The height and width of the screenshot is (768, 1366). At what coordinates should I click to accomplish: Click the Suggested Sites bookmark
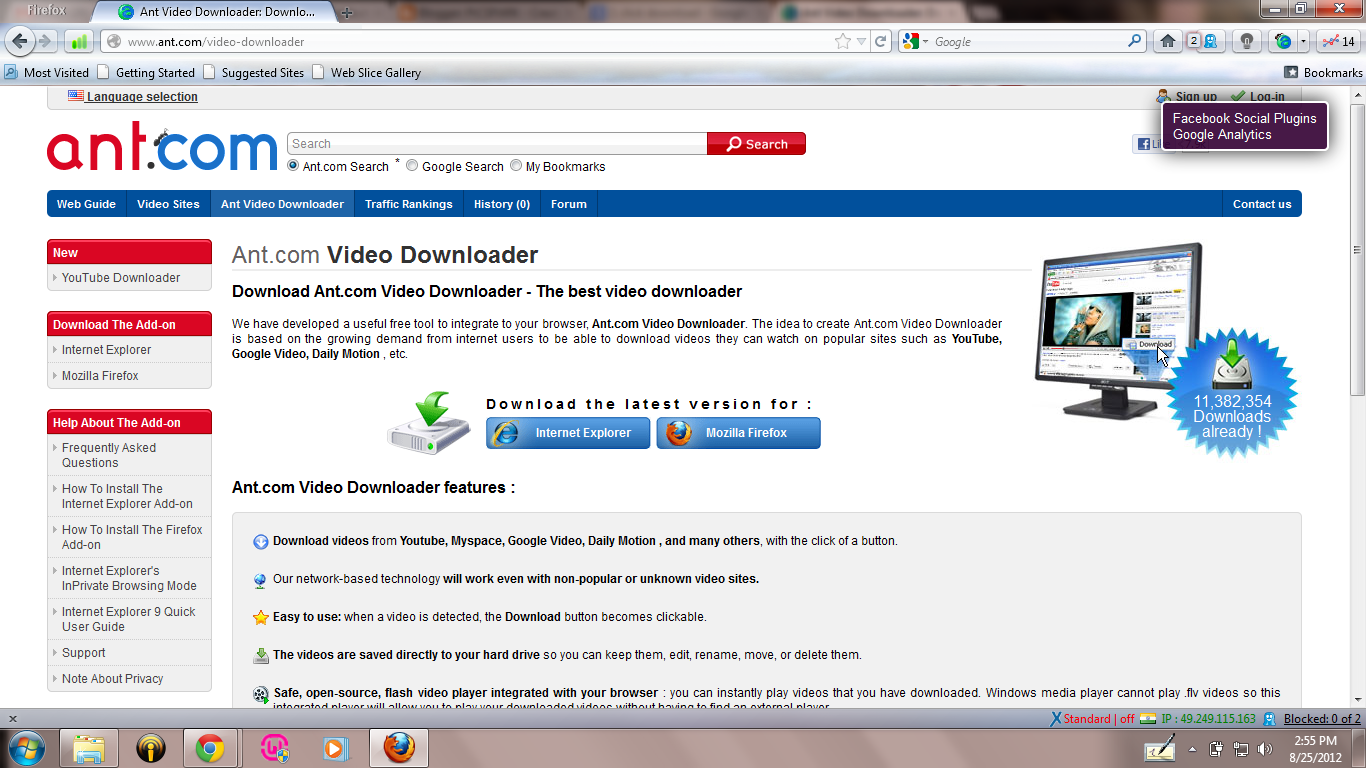[x=253, y=72]
